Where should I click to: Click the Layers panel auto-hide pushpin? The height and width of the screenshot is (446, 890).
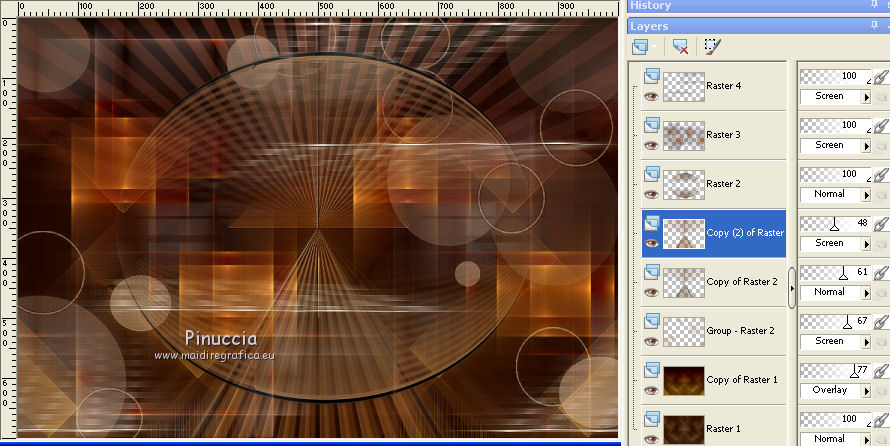[x=874, y=26]
